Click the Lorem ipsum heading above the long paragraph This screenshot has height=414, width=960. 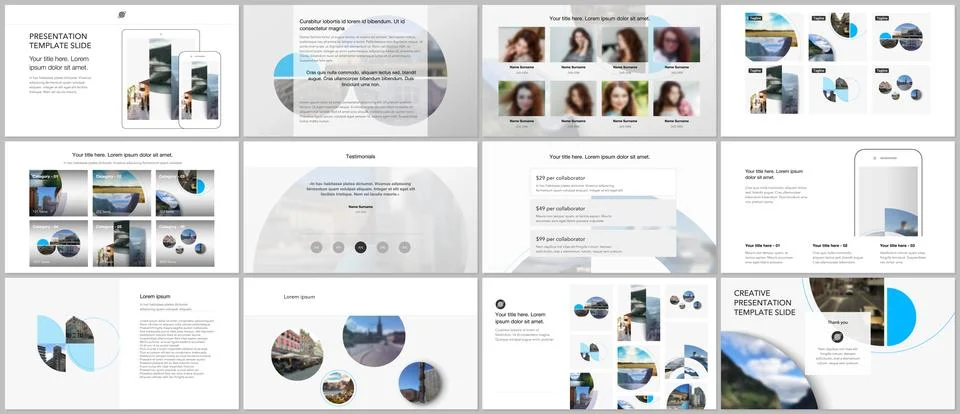(x=155, y=296)
